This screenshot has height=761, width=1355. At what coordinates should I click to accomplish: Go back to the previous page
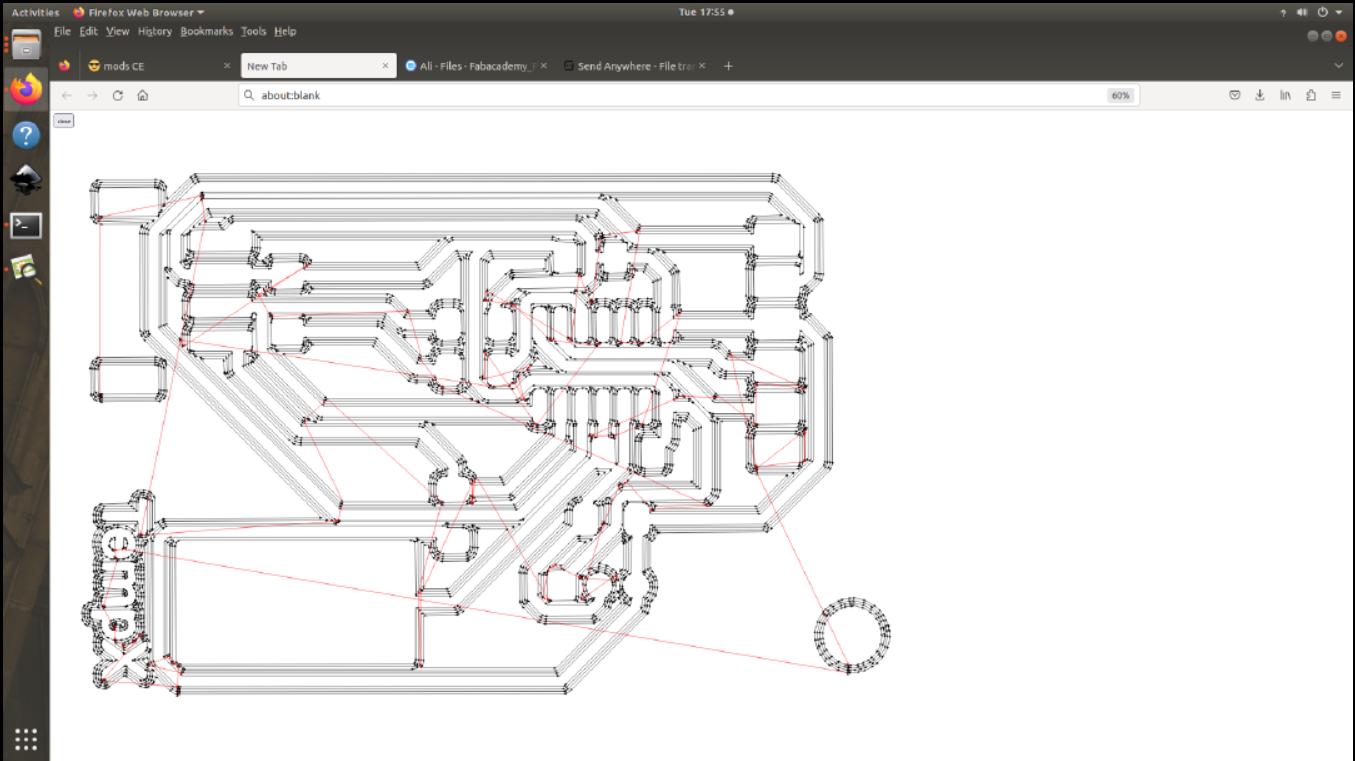point(67,95)
